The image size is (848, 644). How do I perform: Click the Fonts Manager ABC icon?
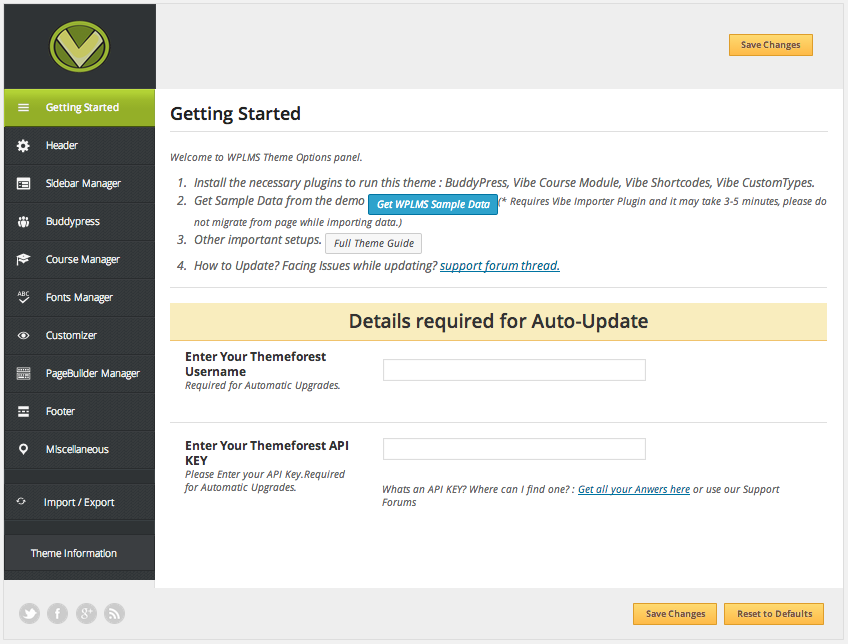pyautogui.click(x=23, y=297)
